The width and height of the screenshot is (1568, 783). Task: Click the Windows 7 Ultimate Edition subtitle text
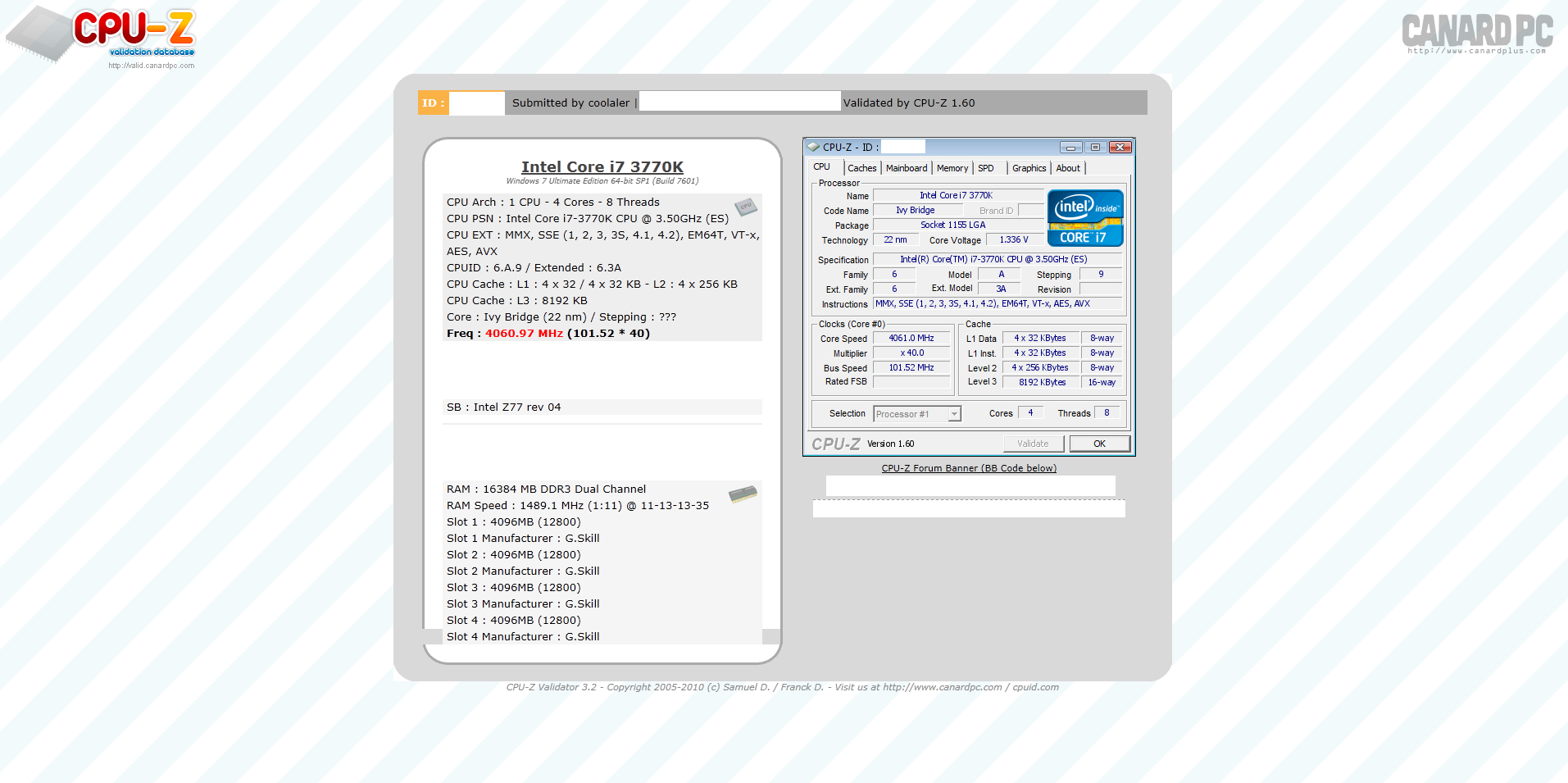602,181
